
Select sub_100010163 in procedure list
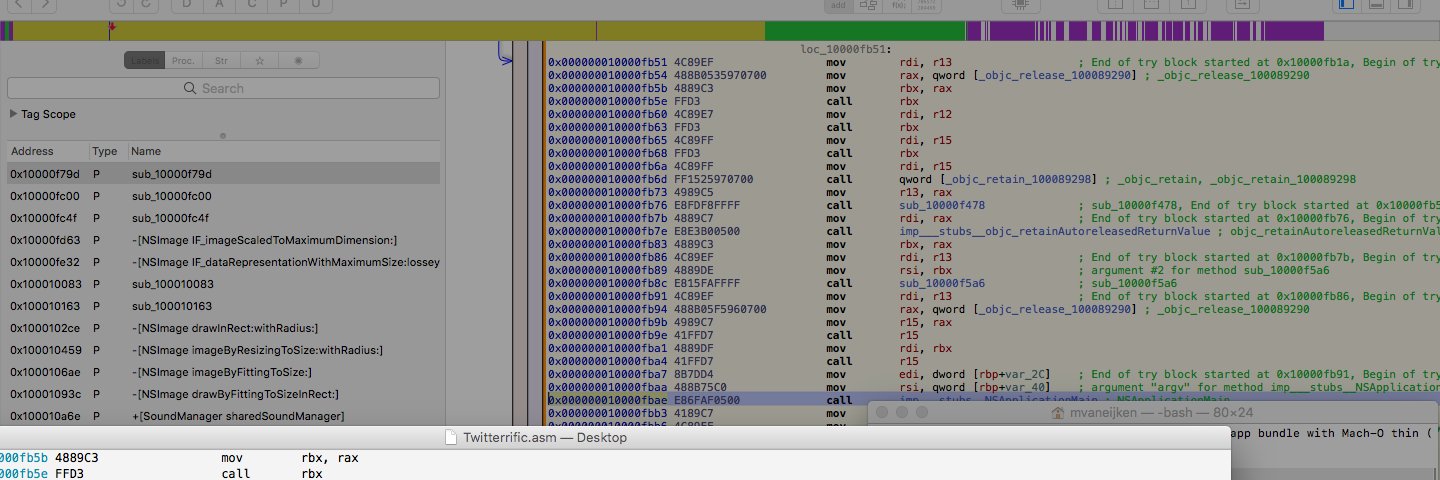(223, 306)
